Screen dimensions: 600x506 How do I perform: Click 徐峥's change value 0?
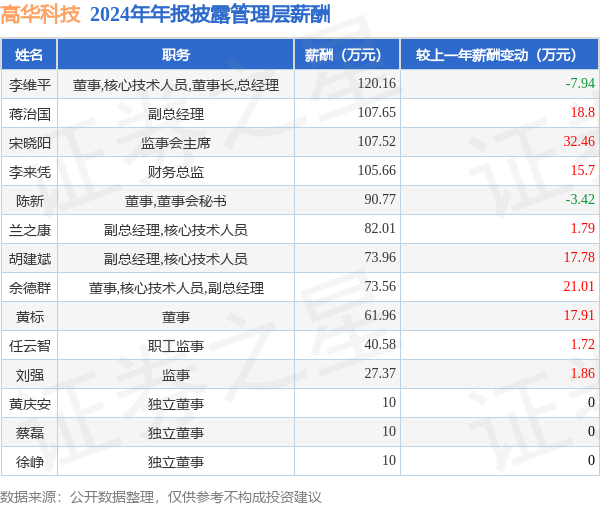(x=591, y=460)
